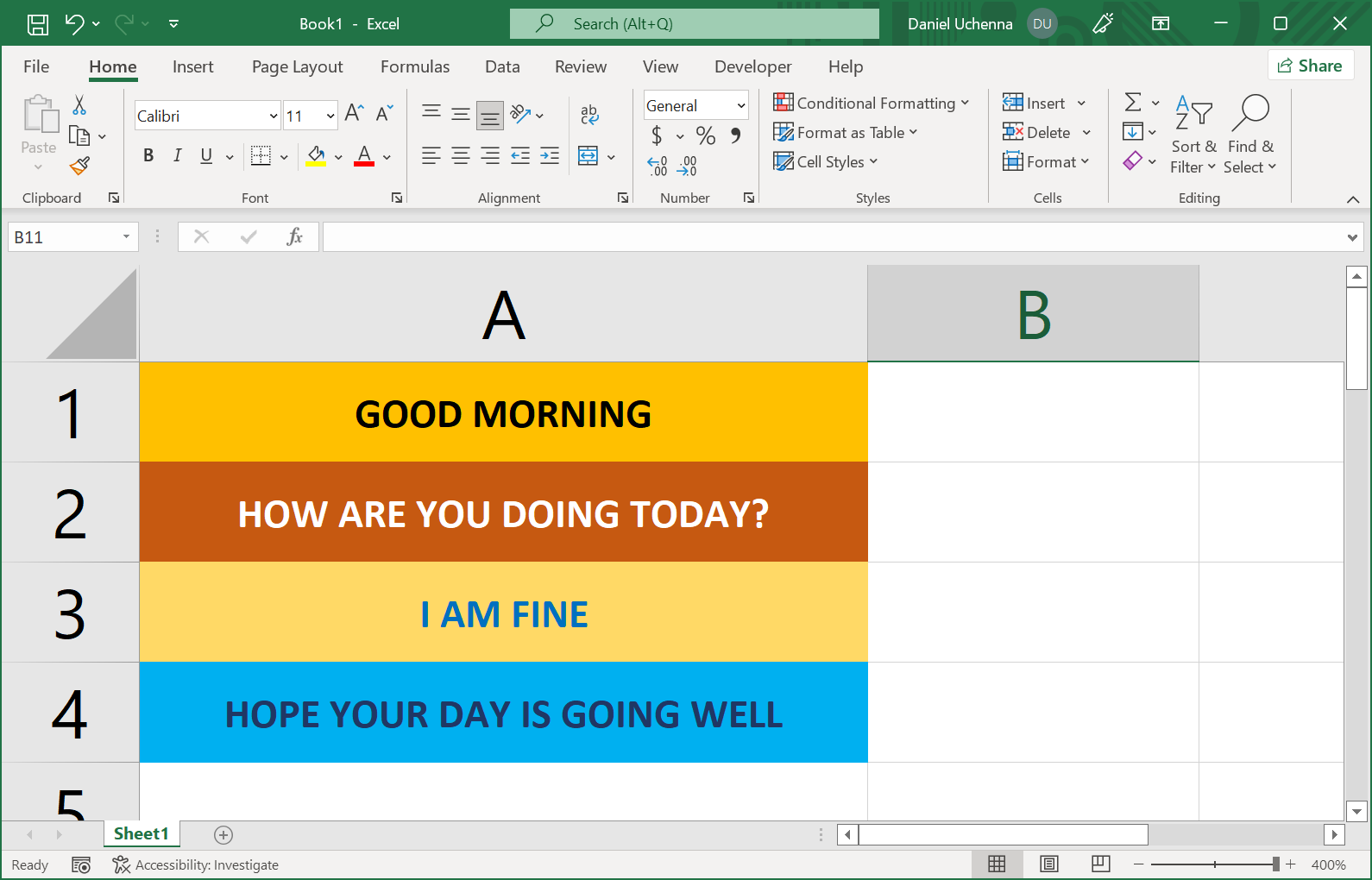Image resolution: width=1372 pixels, height=880 pixels.
Task: Click the Insert Function fx icon
Action: point(294,236)
